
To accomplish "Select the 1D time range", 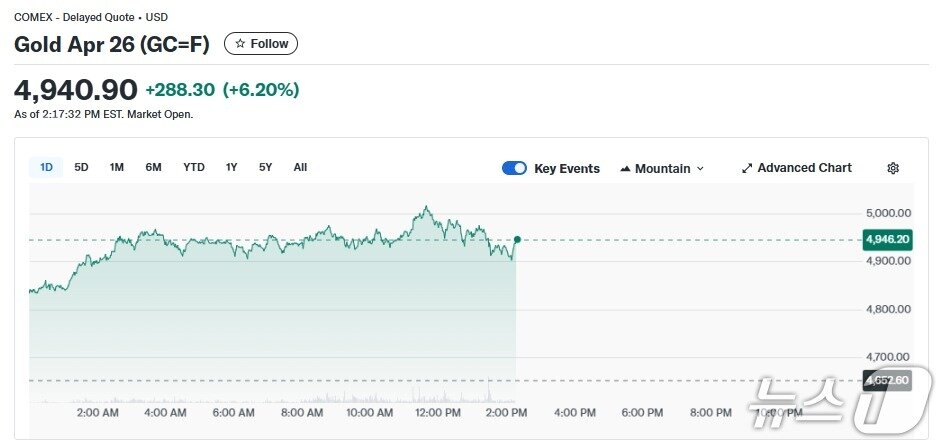I will (x=47, y=168).
